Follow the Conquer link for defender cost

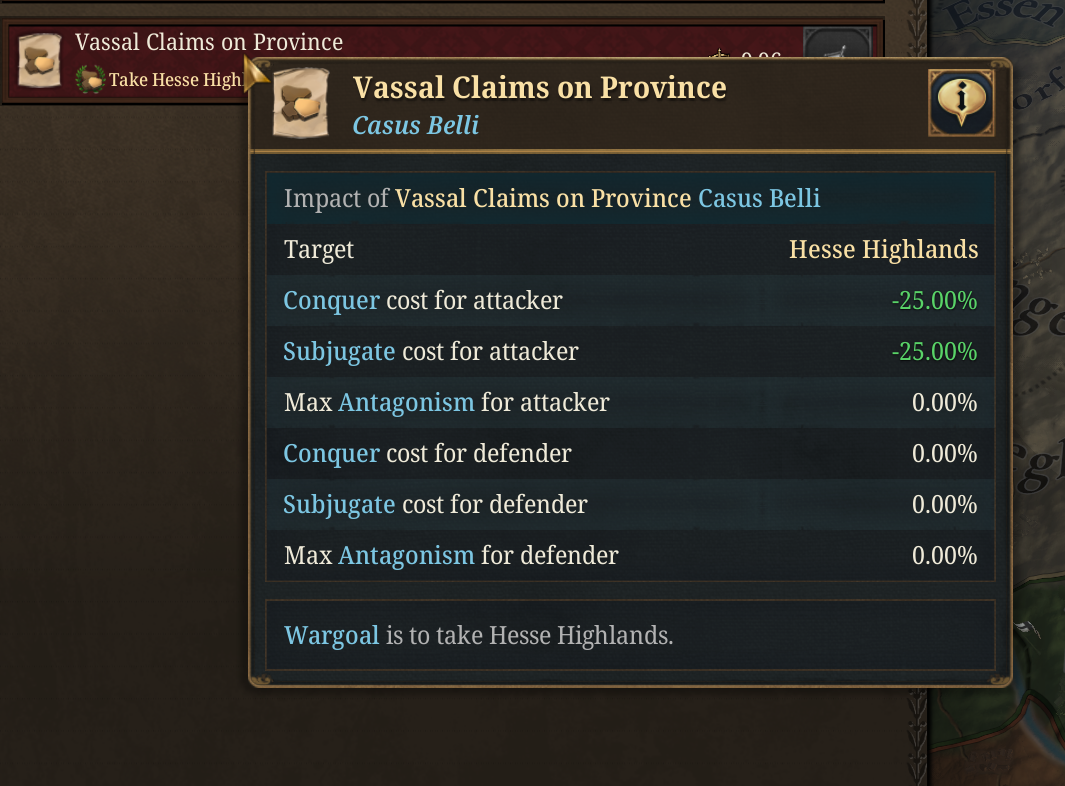(x=331, y=454)
